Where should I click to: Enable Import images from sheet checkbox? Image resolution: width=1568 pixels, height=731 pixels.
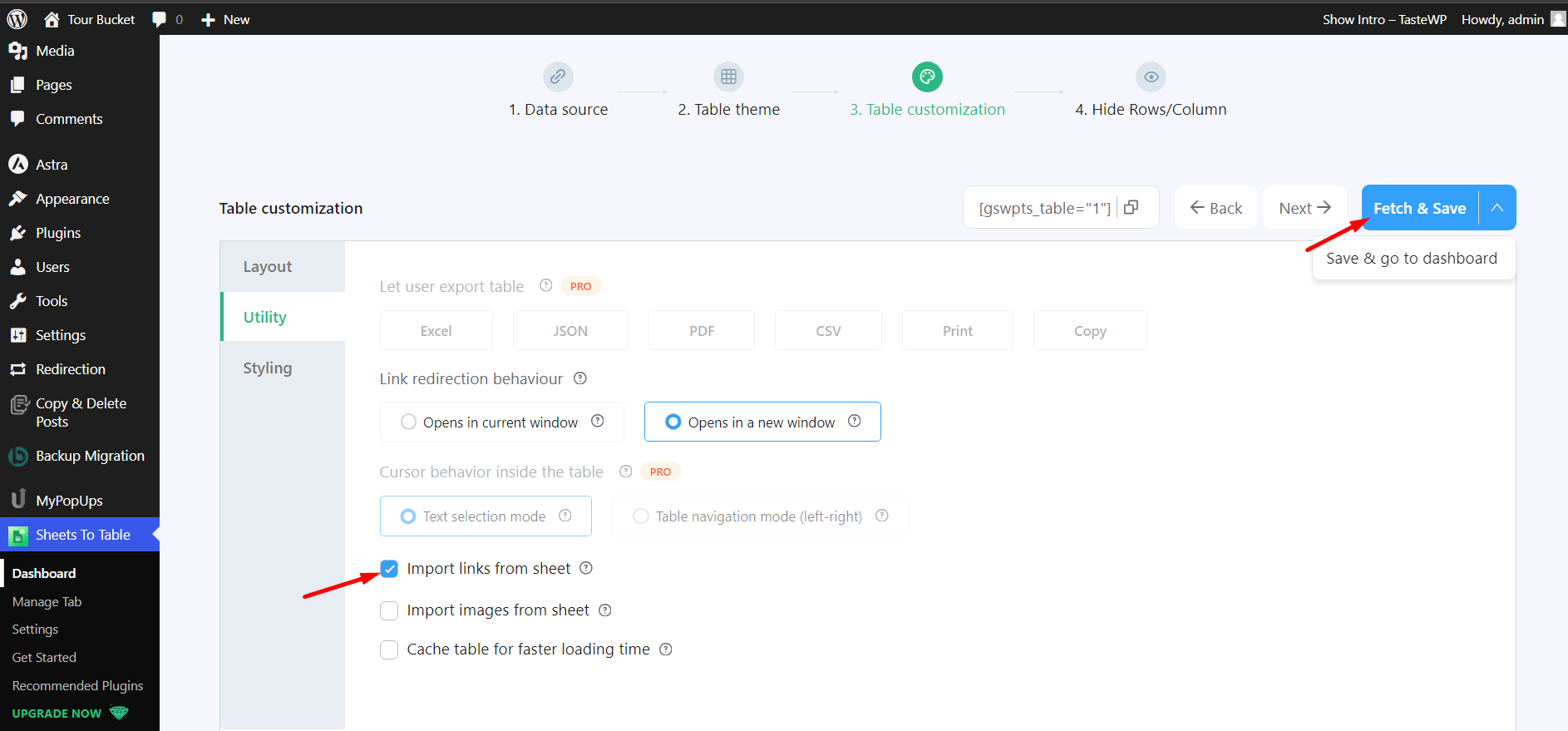click(389, 611)
